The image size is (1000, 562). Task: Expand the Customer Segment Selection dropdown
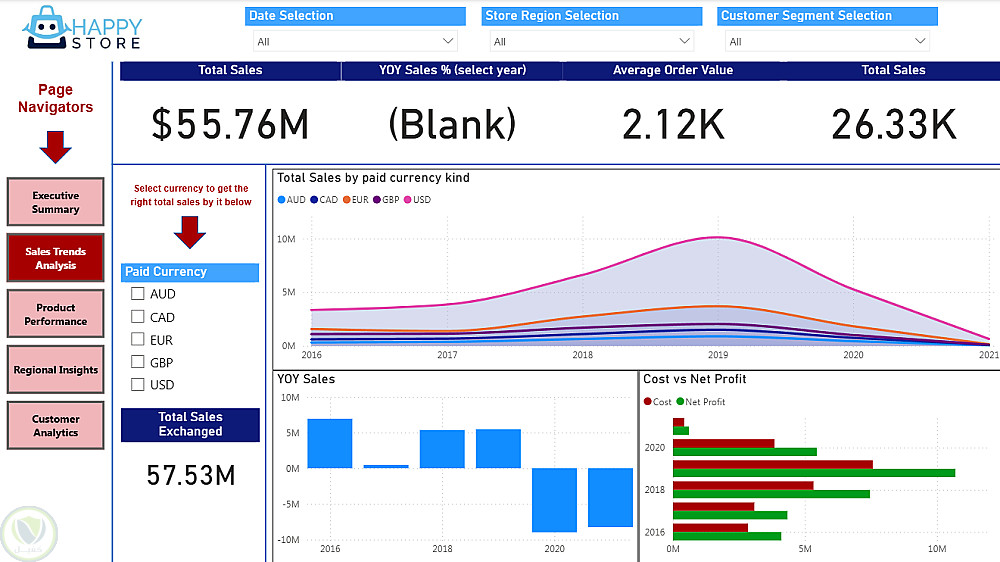point(827,41)
